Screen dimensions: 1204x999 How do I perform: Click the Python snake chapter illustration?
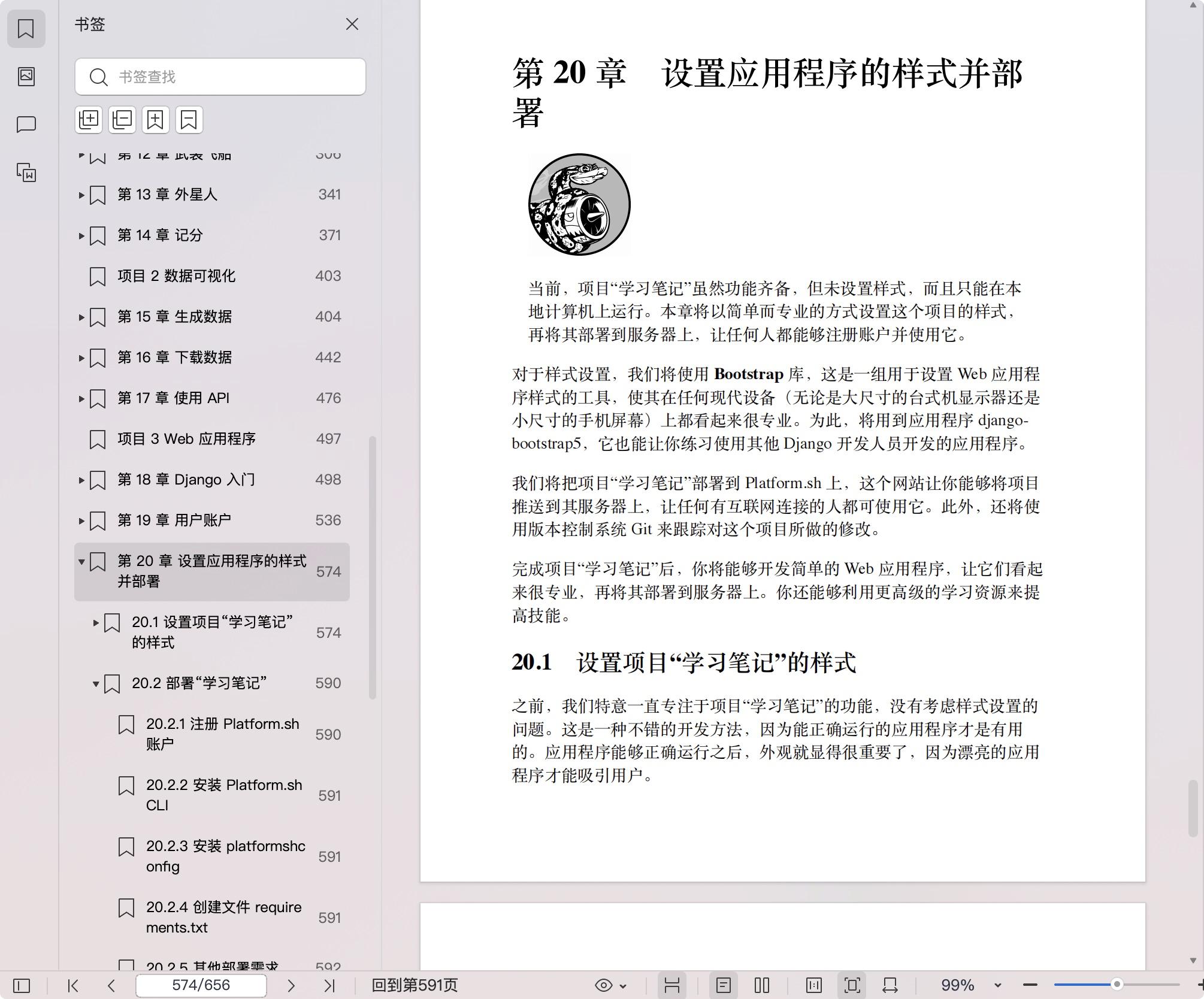click(579, 204)
